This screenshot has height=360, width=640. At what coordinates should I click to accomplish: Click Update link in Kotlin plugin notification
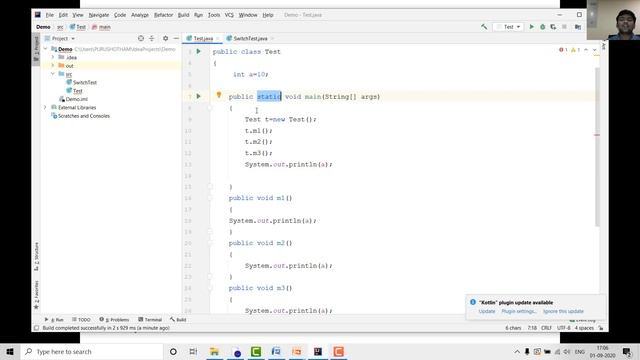coord(487,311)
